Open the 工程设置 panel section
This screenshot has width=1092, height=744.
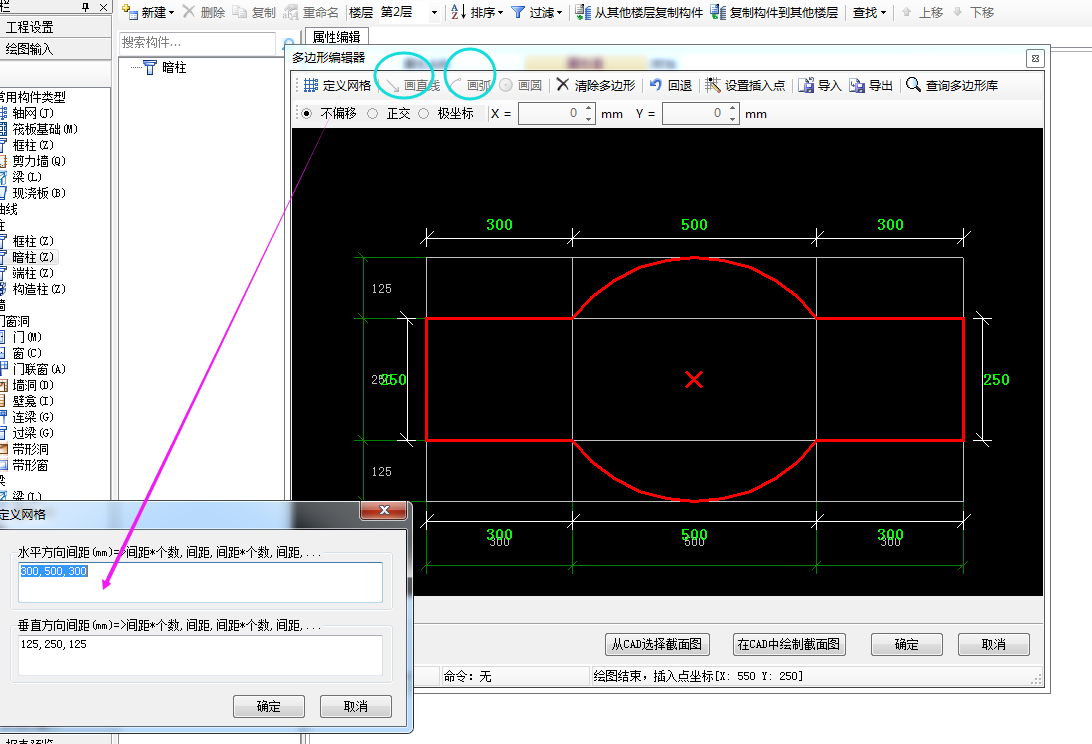(56, 27)
